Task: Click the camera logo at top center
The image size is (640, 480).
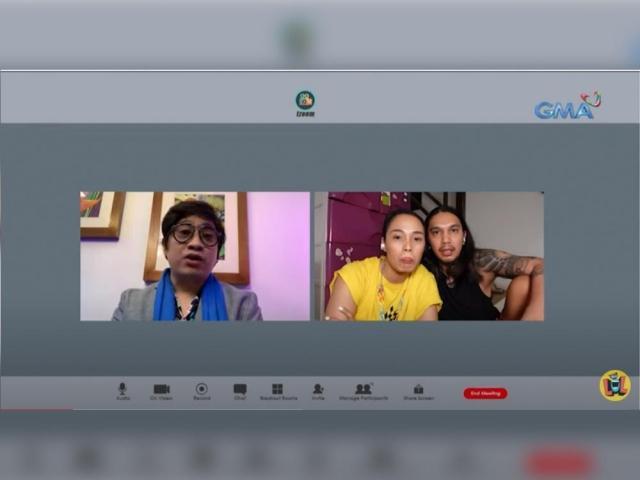Action: (305, 100)
